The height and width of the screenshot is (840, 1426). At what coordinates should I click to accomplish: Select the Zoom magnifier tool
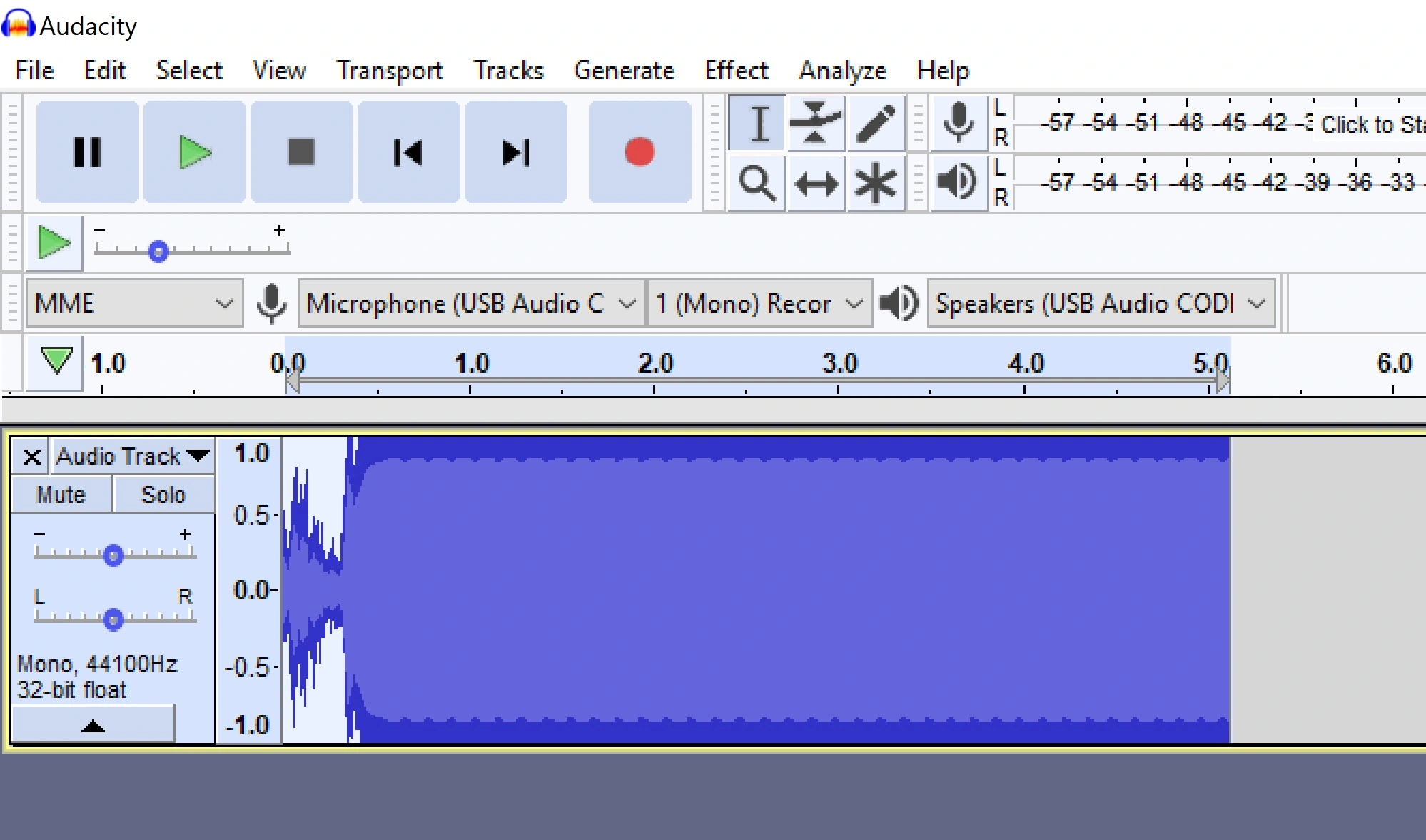click(757, 183)
